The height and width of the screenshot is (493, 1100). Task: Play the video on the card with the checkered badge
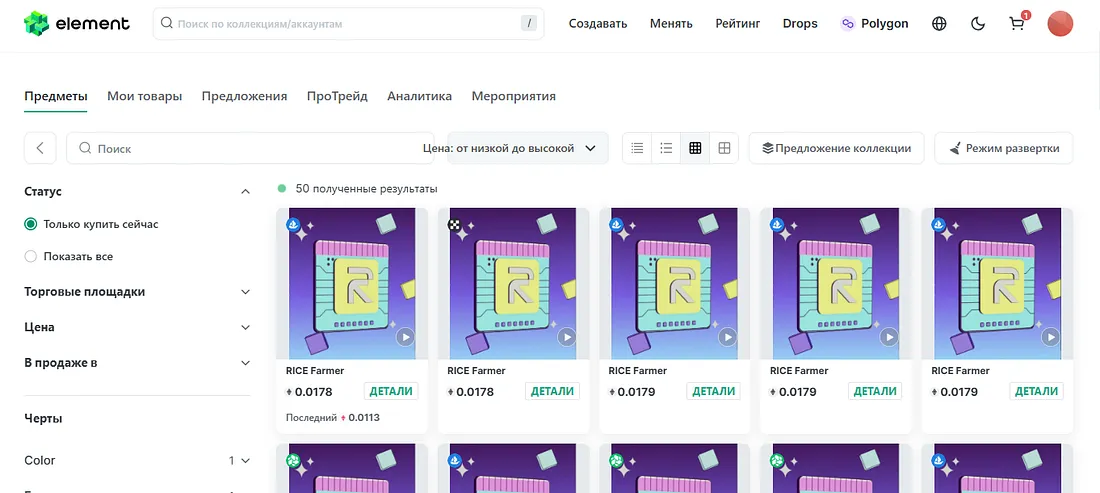tap(566, 337)
